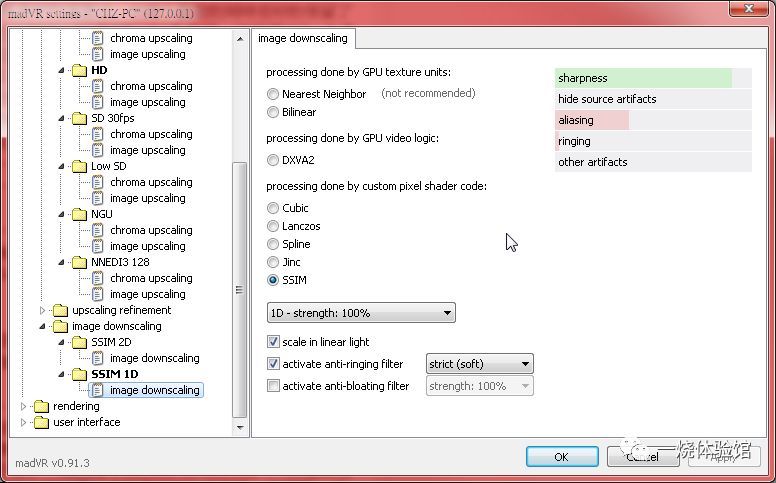
Task: Click the rendering folder icon
Action: point(42,406)
